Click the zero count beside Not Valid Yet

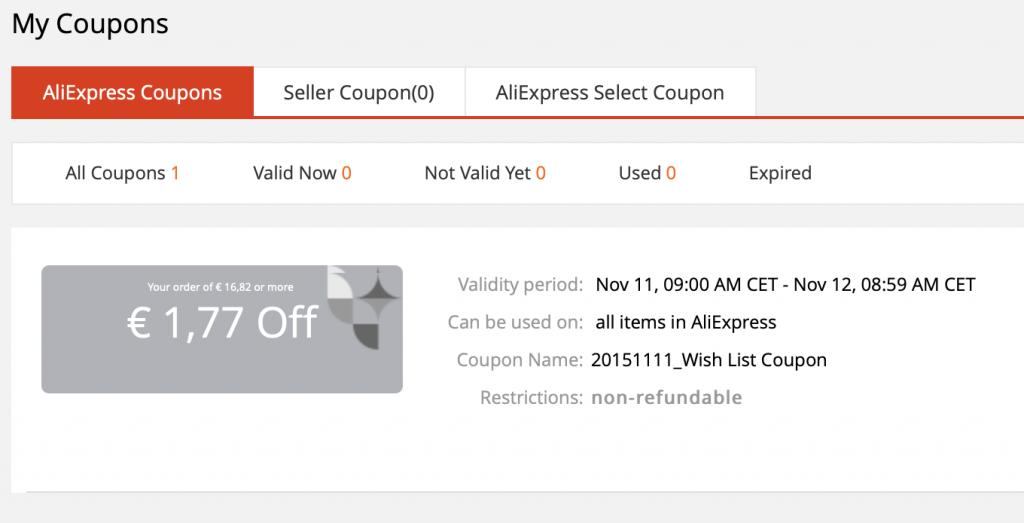tap(541, 173)
